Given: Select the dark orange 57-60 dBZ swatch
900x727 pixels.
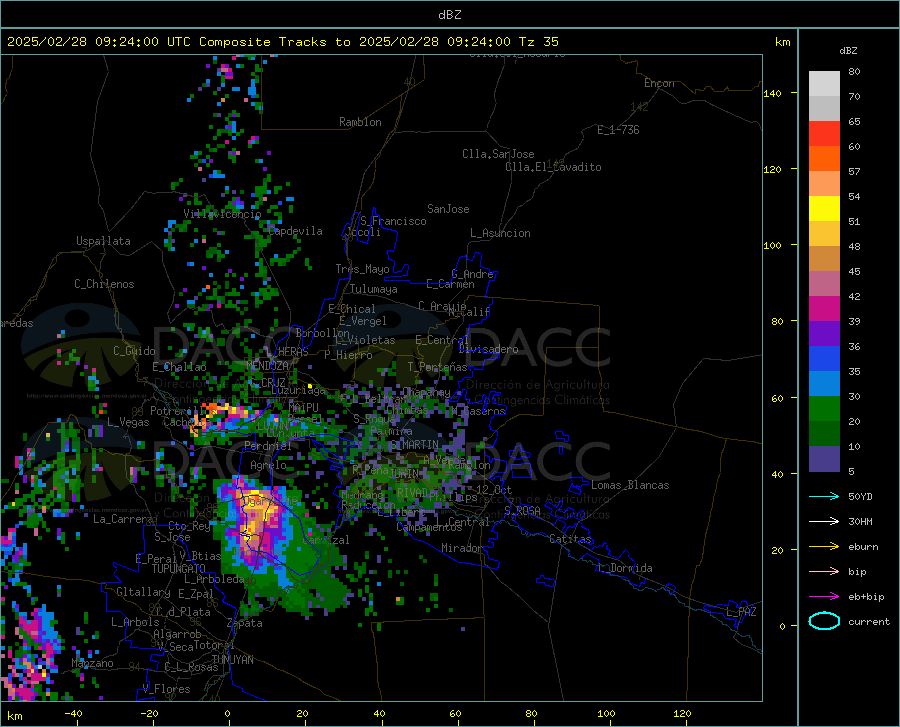Looking at the screenshot, I should point(824,159).
